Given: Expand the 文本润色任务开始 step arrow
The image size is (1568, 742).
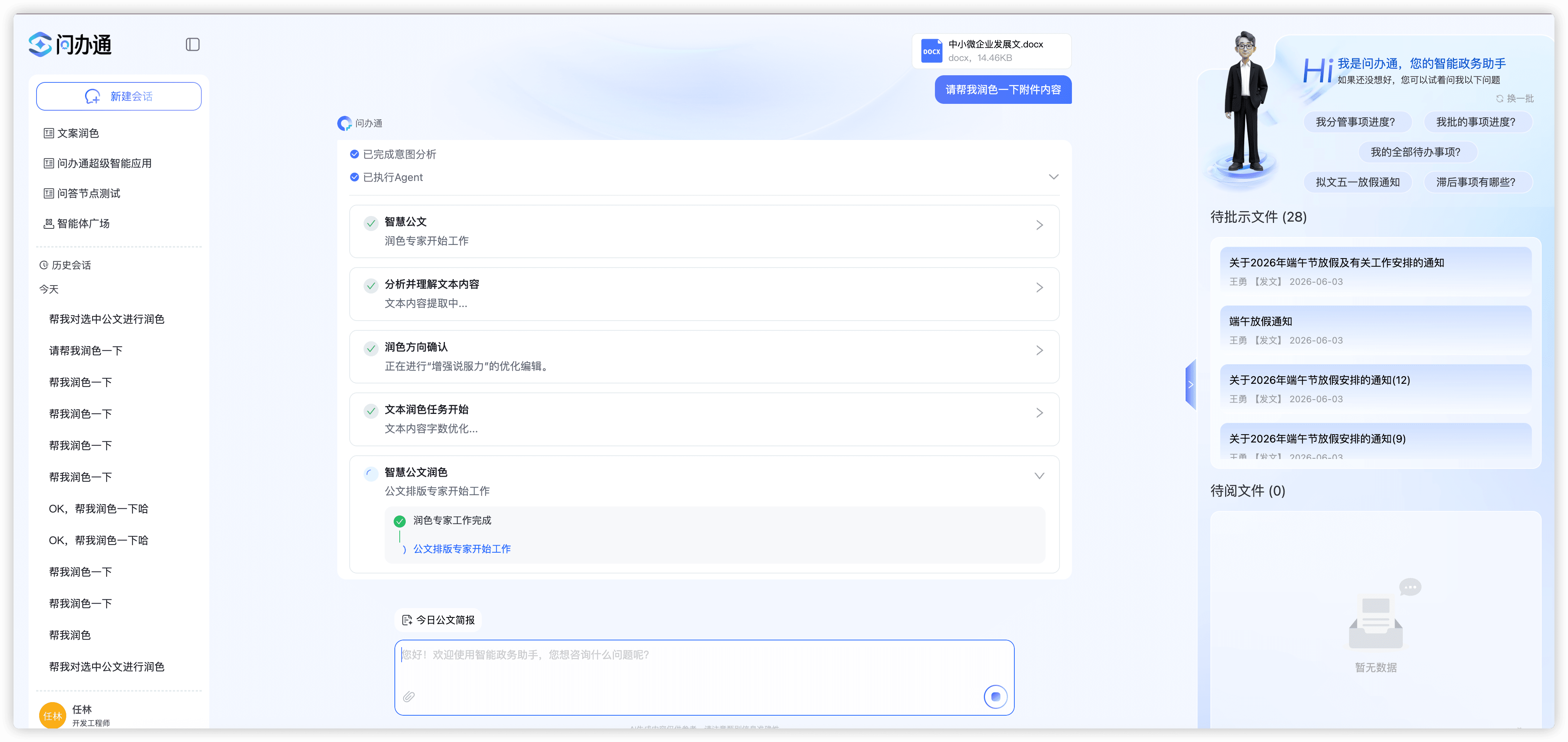Looking at the screenshot, I should click(x=1040, y=413).
